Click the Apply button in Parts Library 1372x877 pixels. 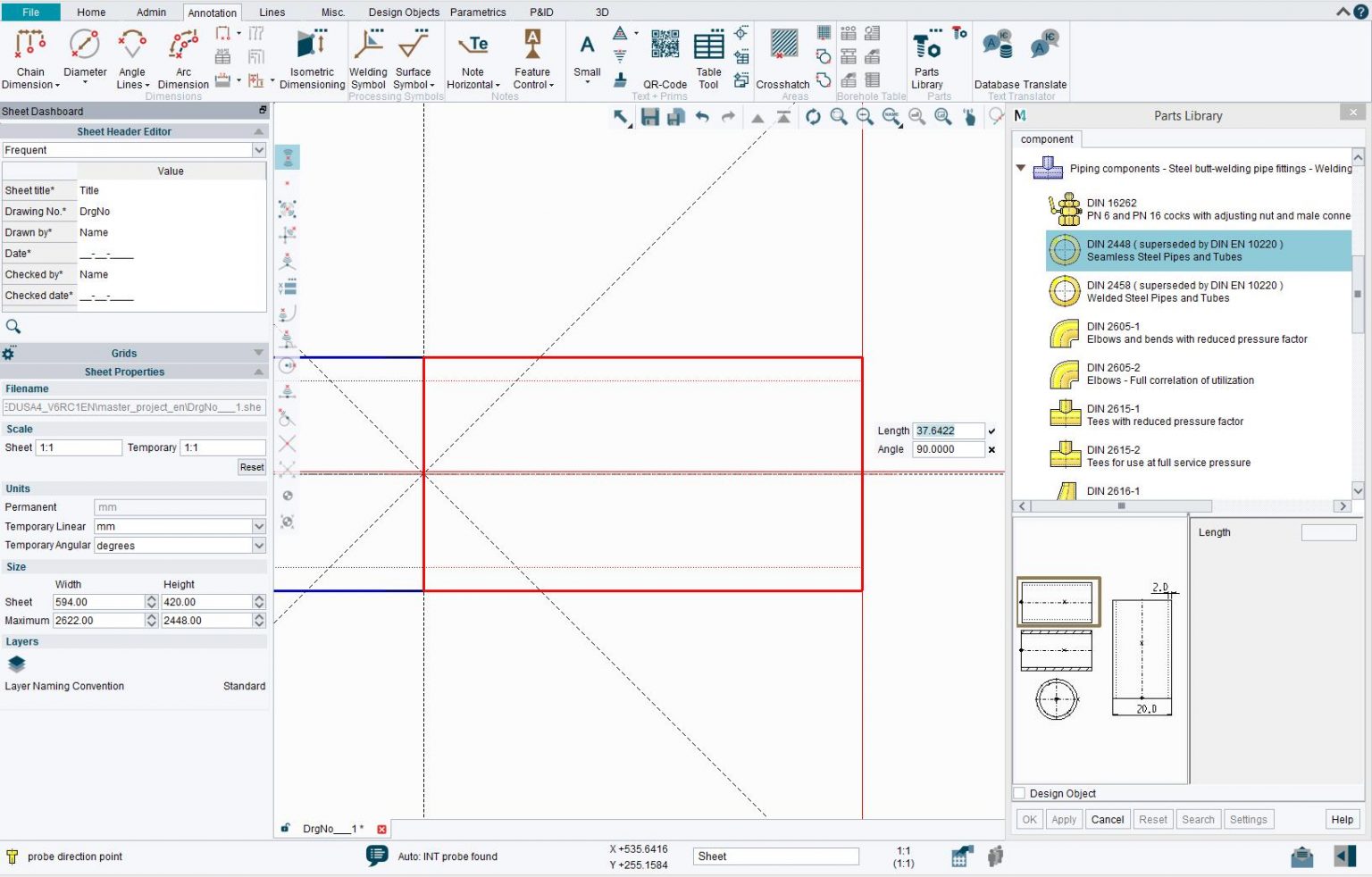pos(1064,819)
